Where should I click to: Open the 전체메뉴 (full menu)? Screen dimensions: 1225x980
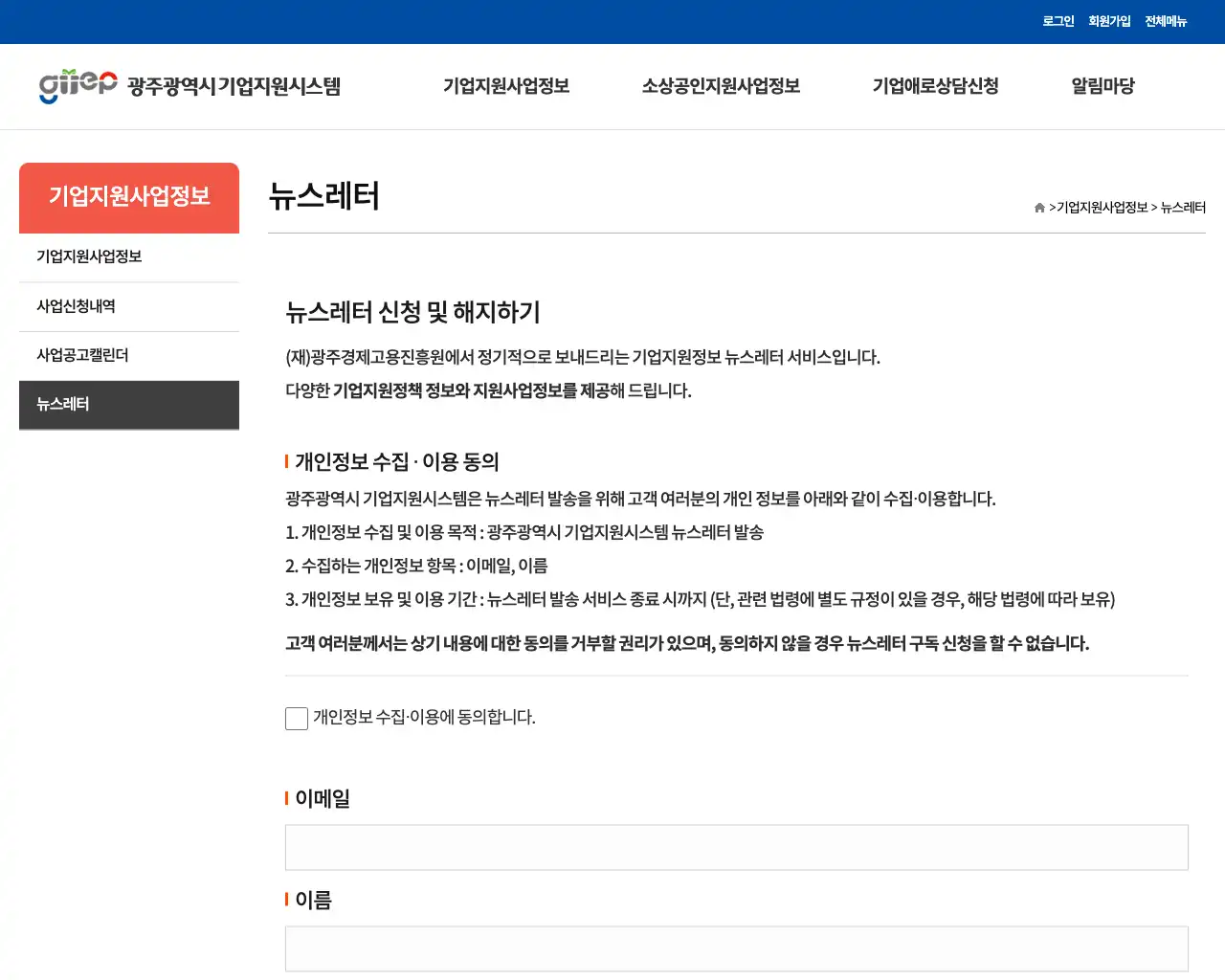(1166, 21)
